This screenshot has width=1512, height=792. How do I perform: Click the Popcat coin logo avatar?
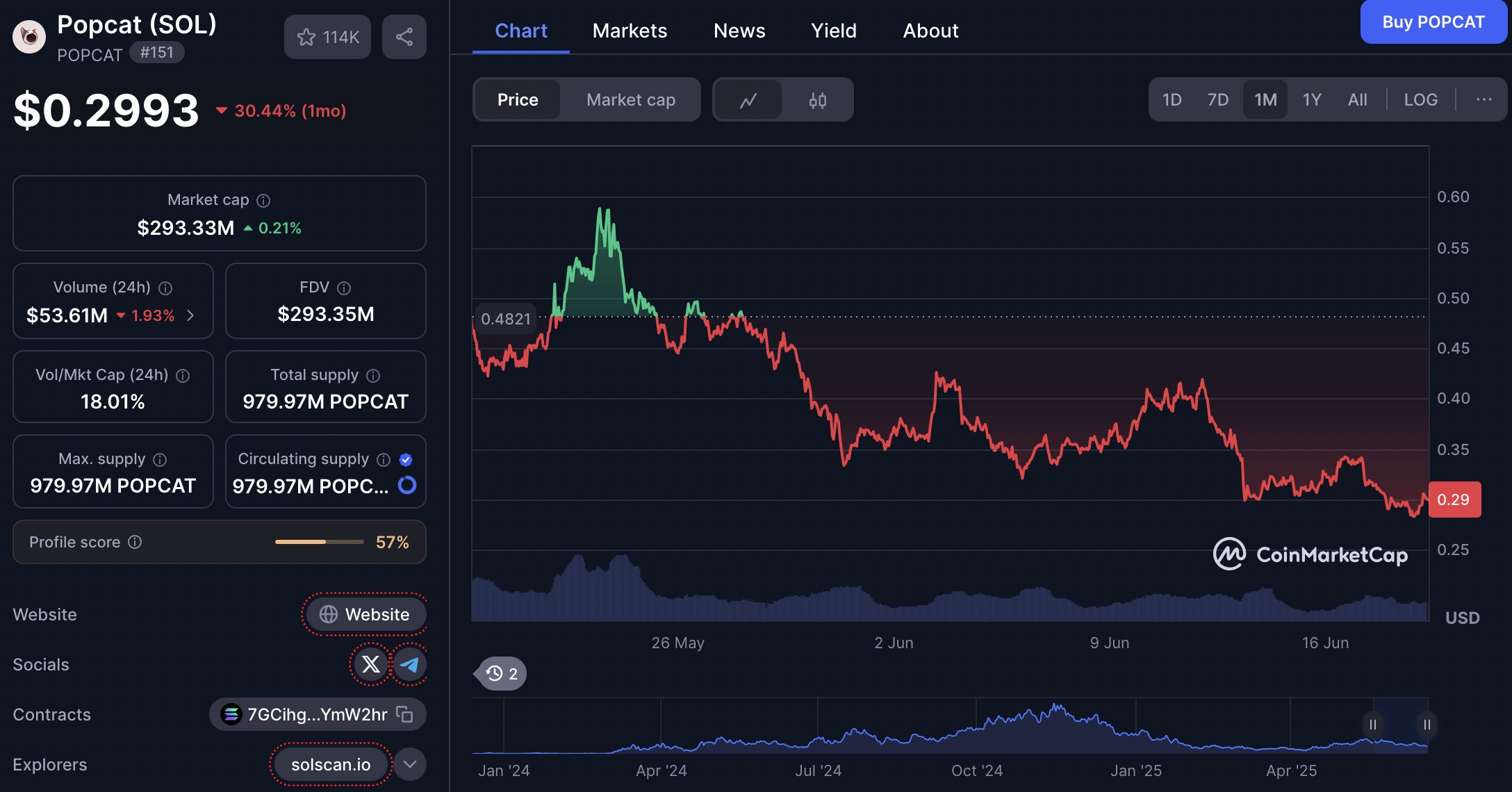click(29, 36)
